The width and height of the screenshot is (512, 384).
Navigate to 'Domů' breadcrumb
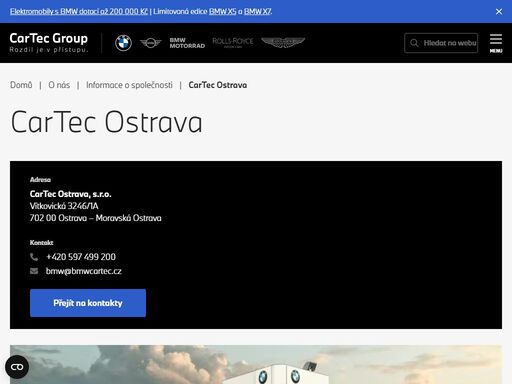click(x=21, y=85)
